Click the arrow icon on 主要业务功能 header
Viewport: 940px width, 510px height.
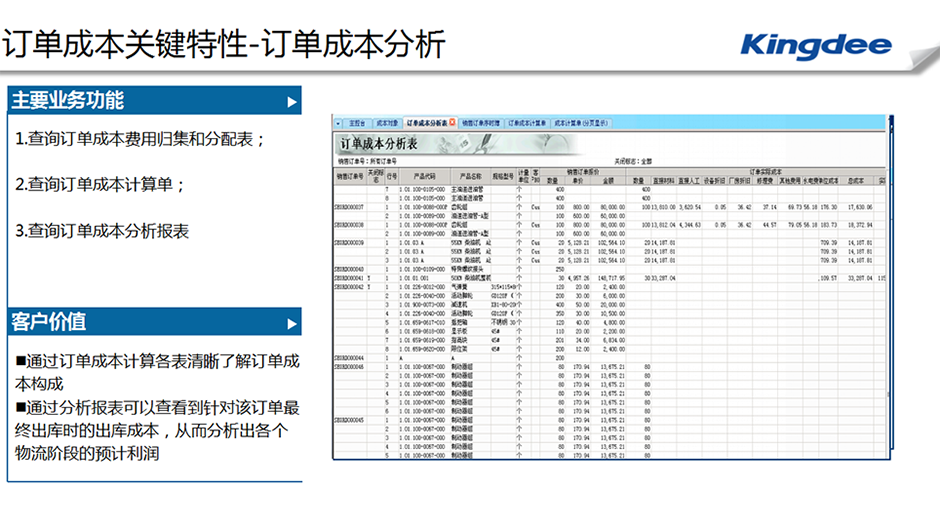pyautogui.click(x=291, y=101)
